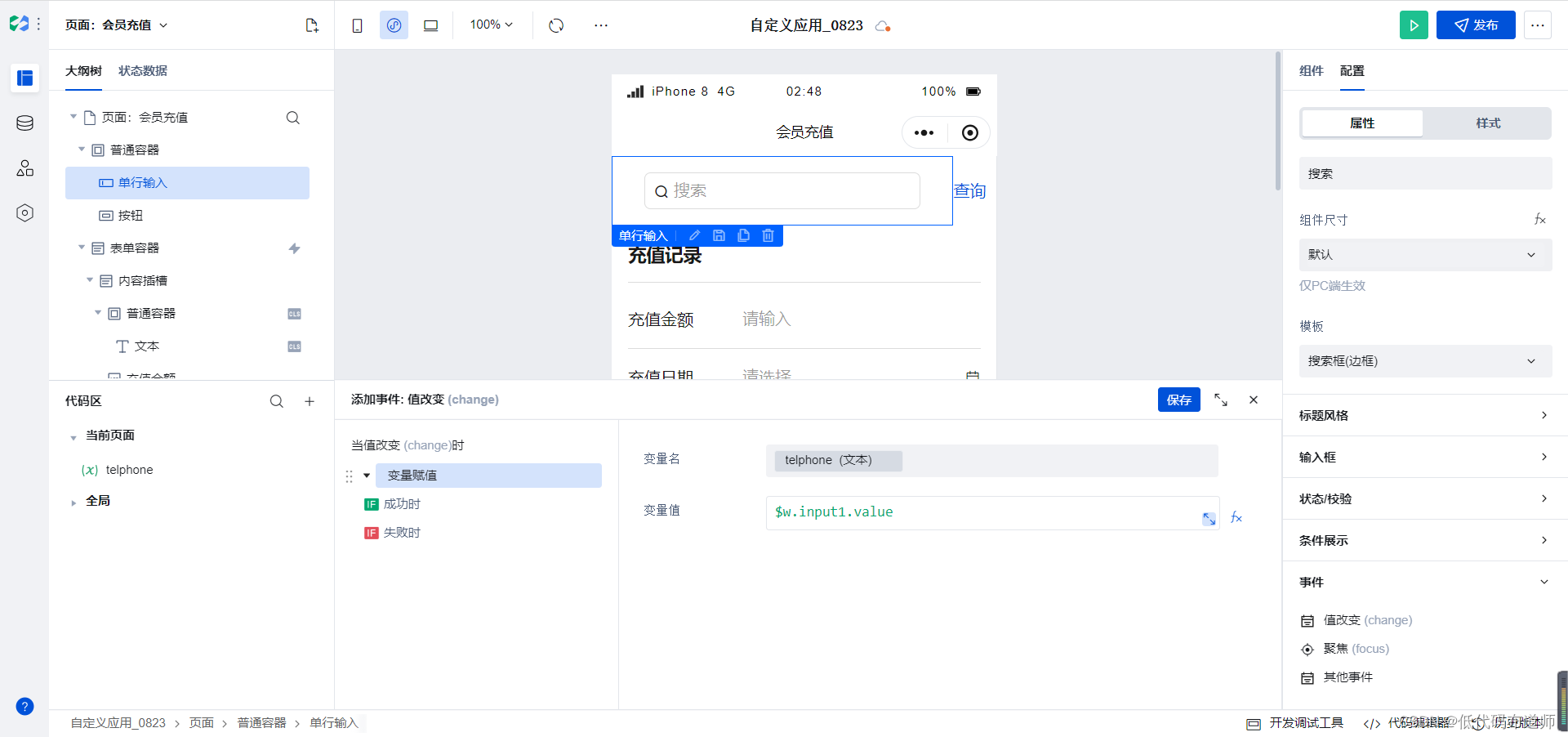Switch to mobile phone preview mode

357,25
